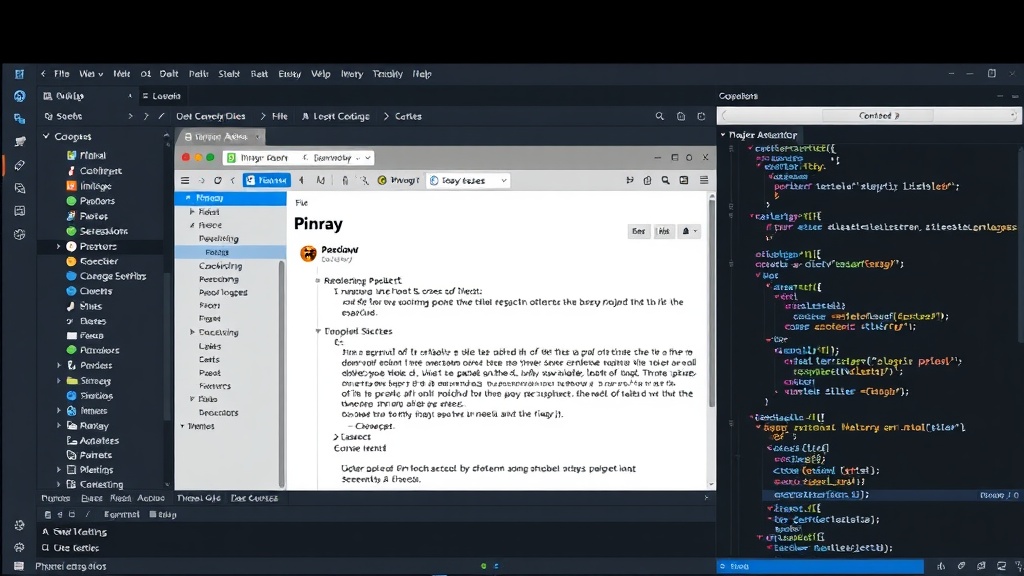
Task: Open the Thenel Gjle tab in the bottom panel
Action: coord(199,498)
